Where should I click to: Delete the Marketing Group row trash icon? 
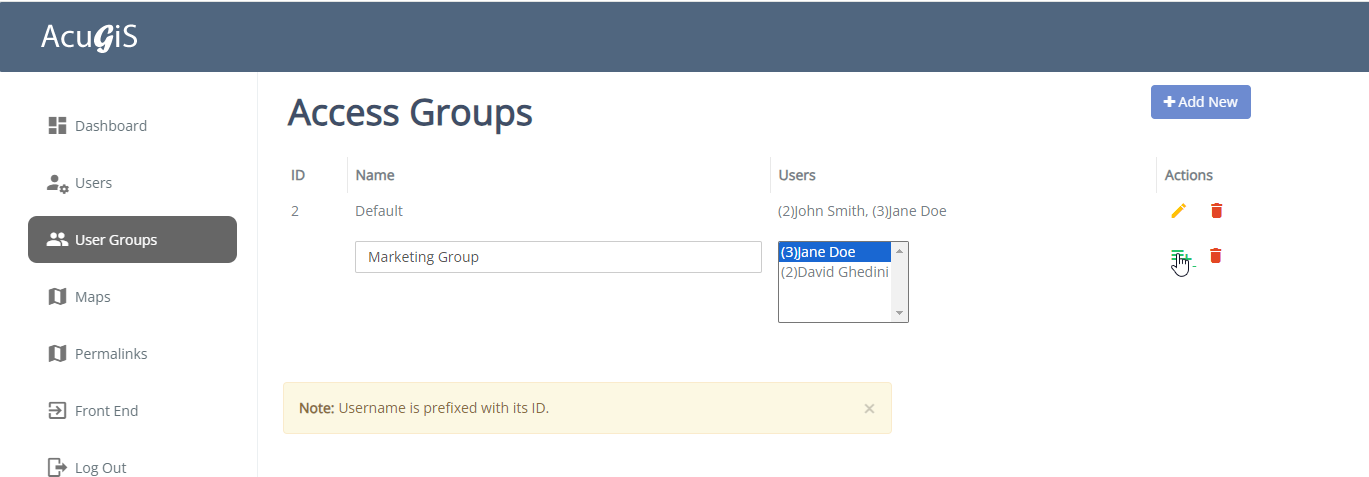(1215, 256)
